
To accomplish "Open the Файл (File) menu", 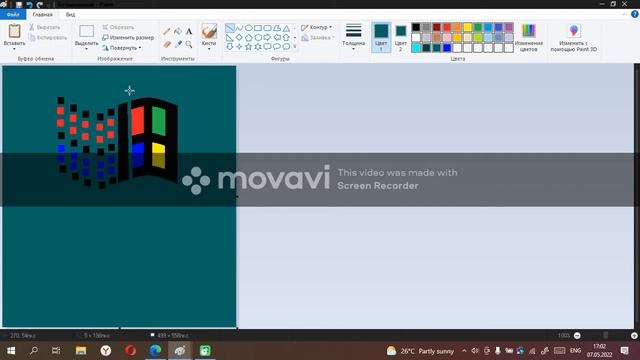I will pos(13,15).
